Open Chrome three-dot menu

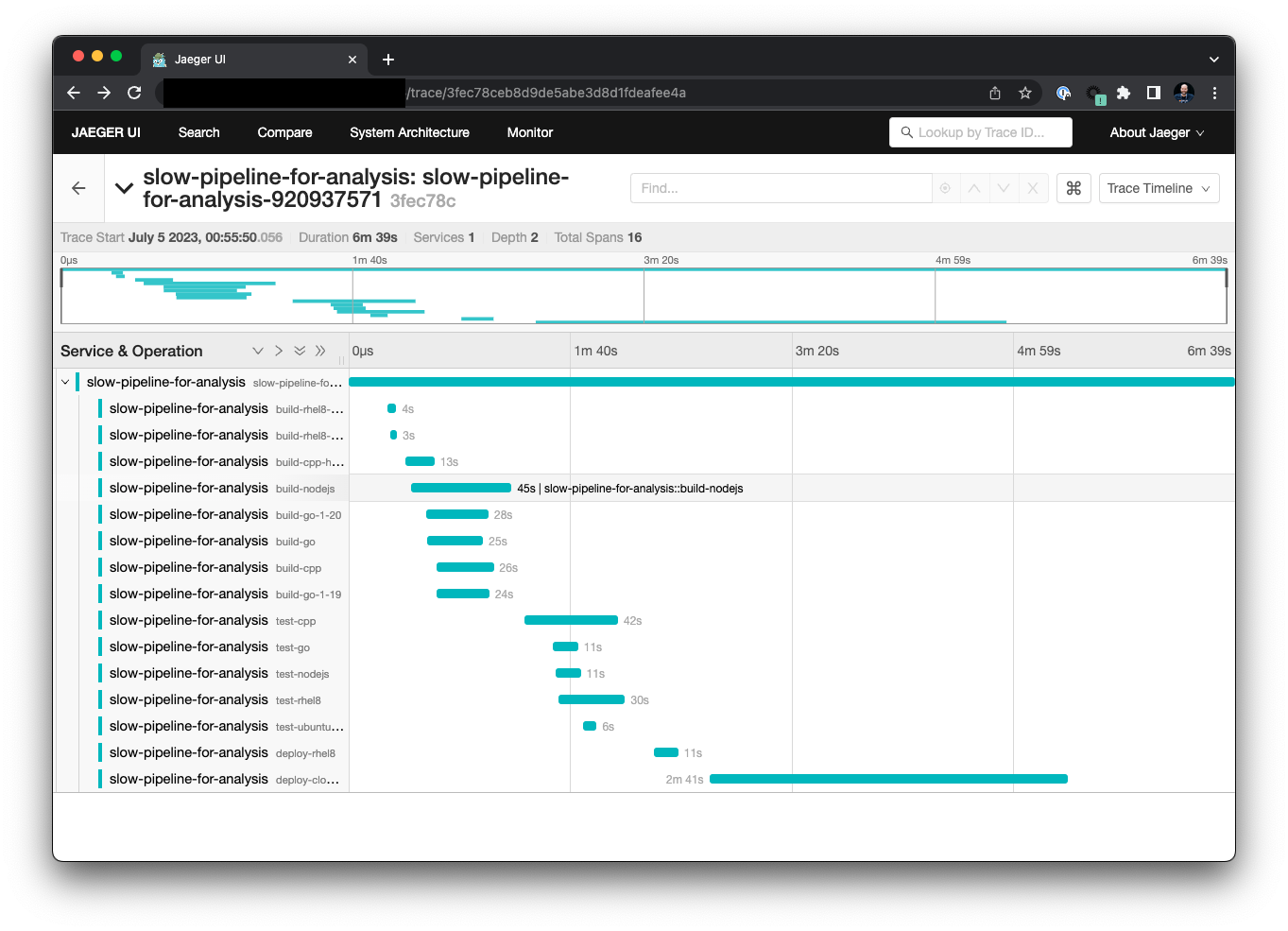(1214, 93)
